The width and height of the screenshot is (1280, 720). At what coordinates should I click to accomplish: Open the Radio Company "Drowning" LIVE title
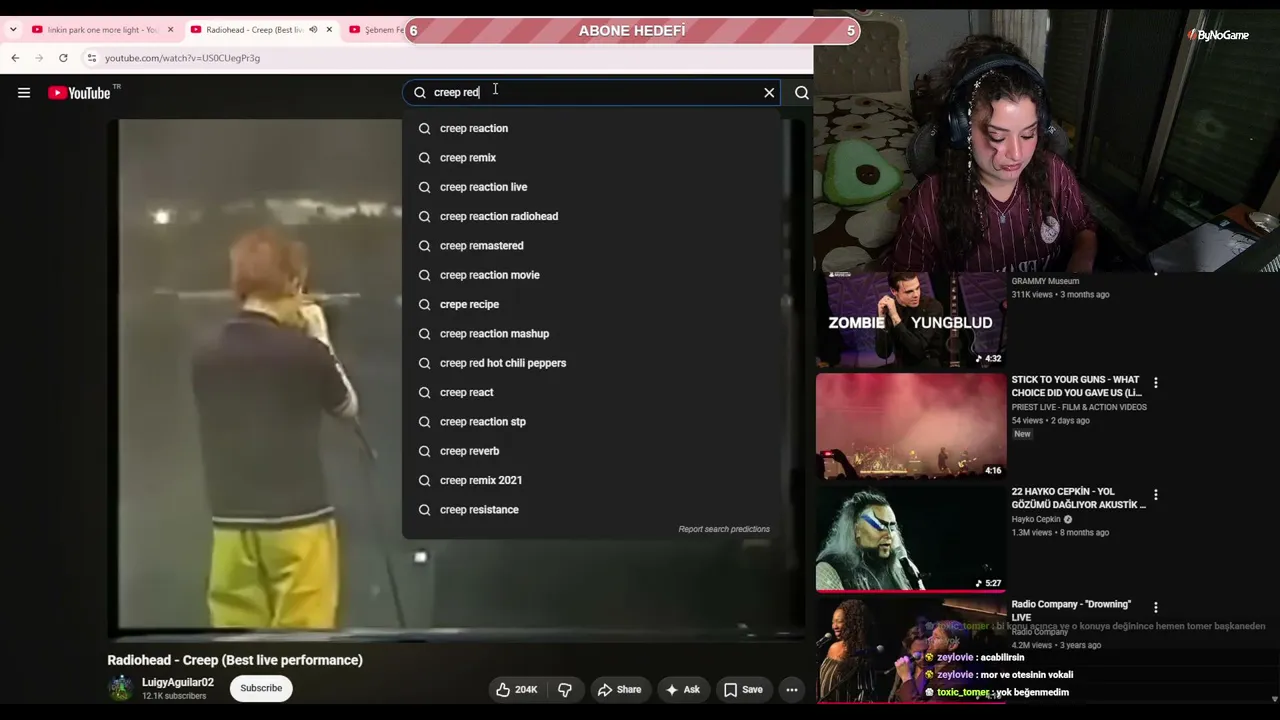pos(1071,610)
